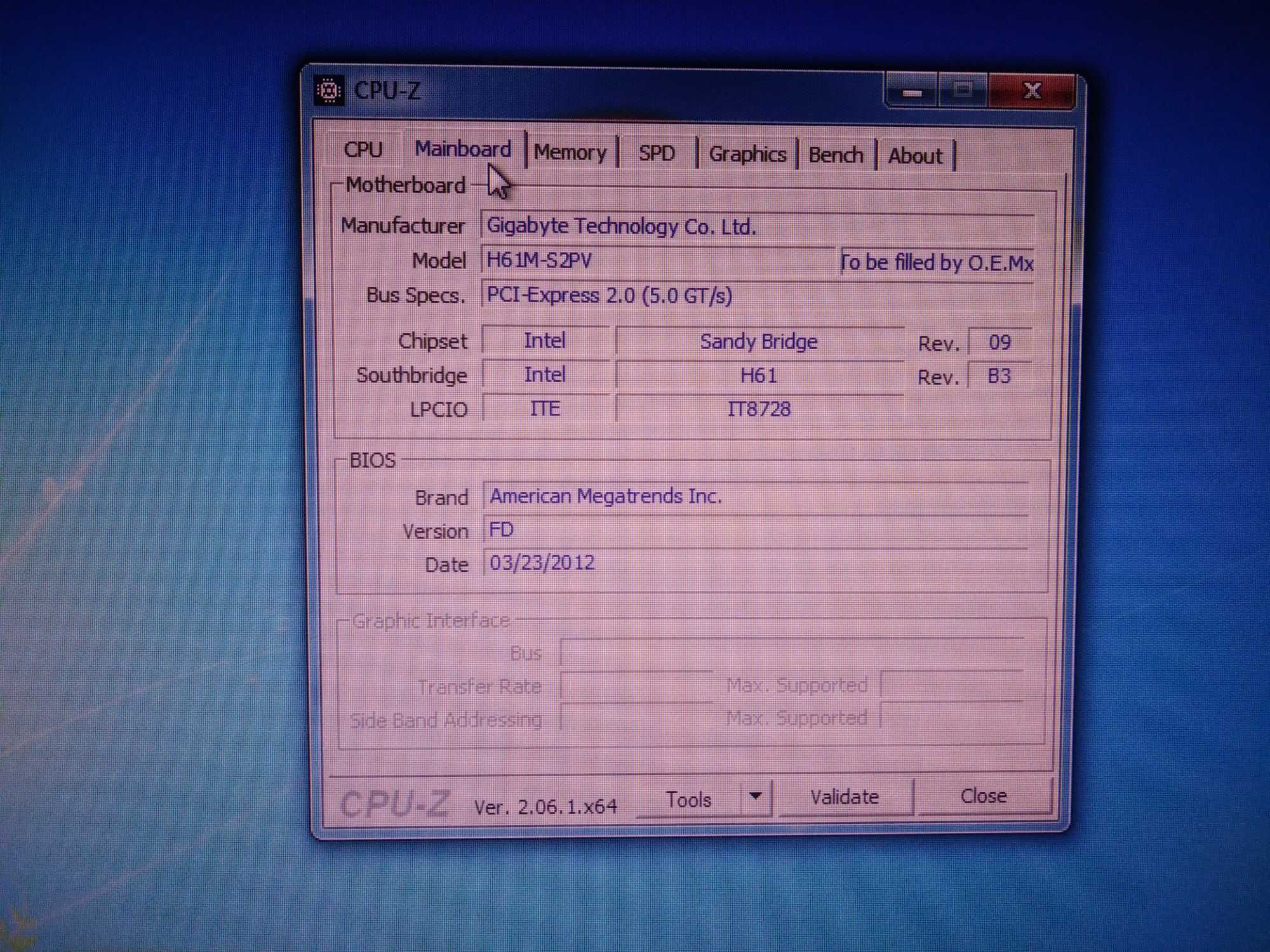Screen dimensions: 1270x952
Task: Click the CPU-Z title text in title bar
Action: tap(387, 91)
